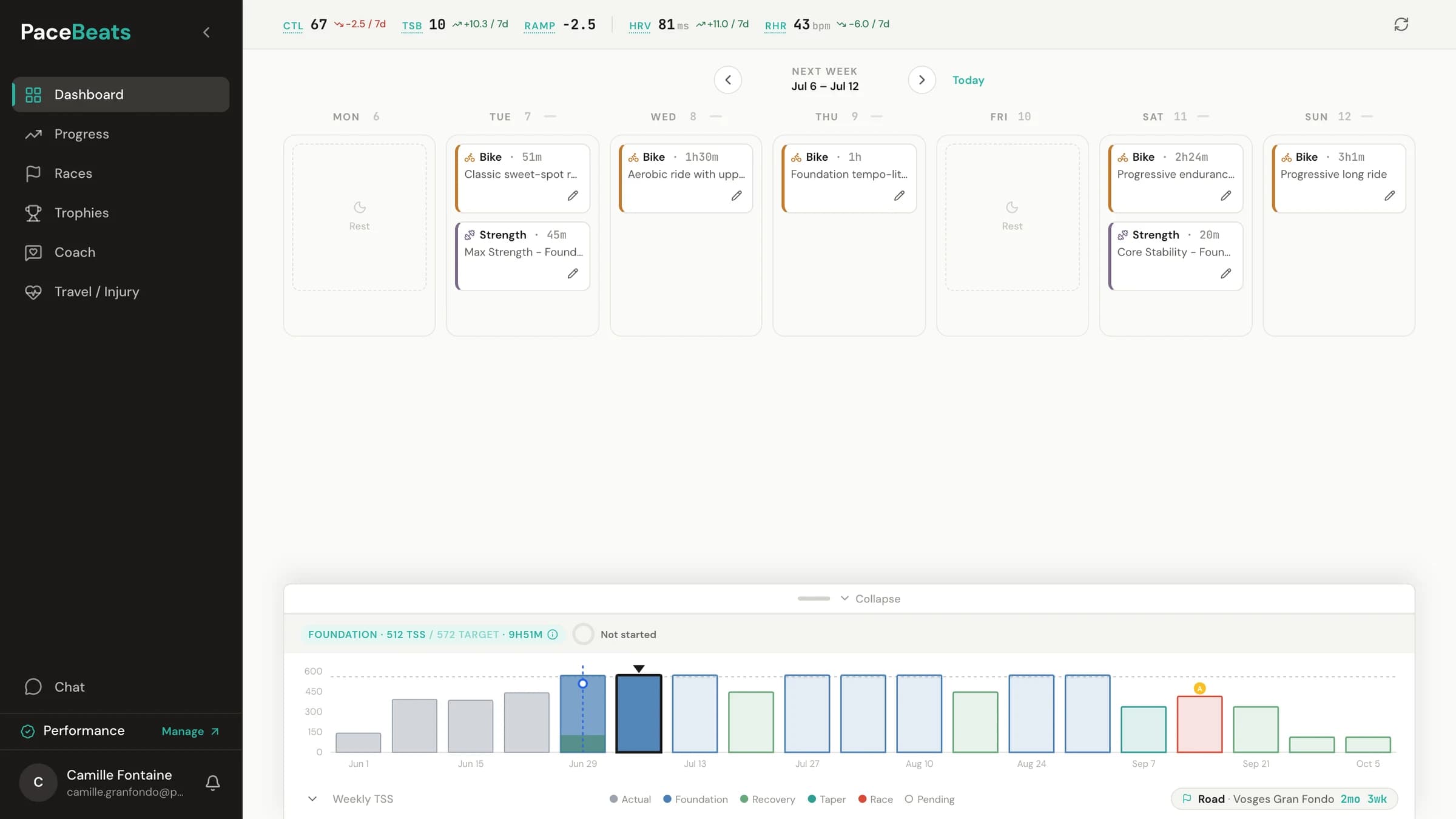Expand Saturday 11 day header dash
Screen dimensions: 1456x819
coord(1203,116)
